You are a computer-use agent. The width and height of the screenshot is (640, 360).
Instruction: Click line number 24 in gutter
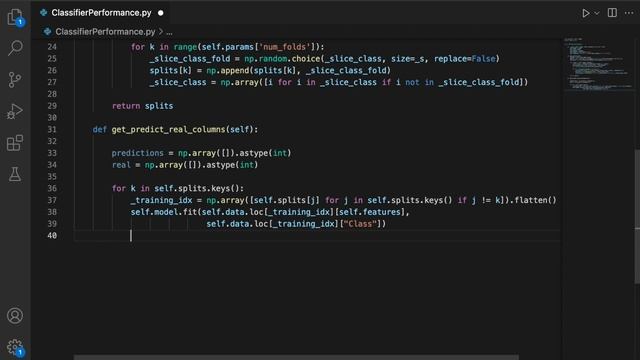[52, 47]
